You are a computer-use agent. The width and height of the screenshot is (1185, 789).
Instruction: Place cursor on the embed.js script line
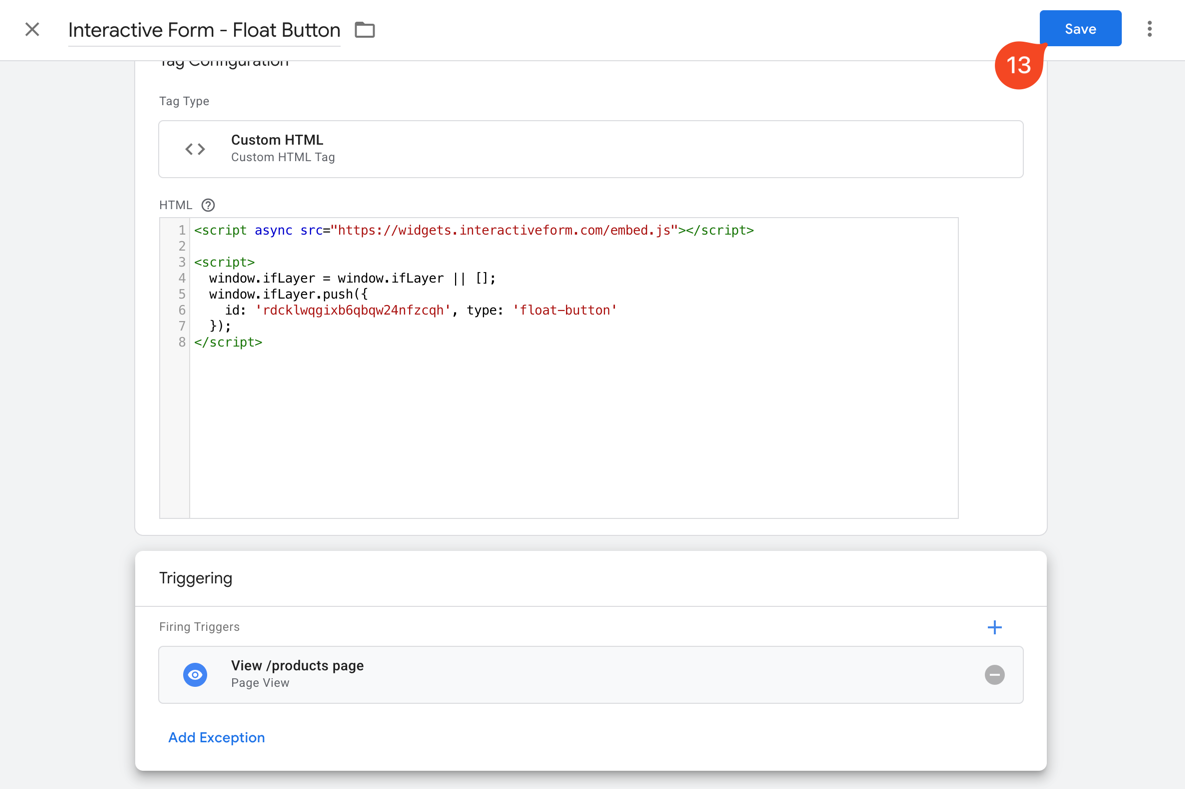(x=474, y=230)
